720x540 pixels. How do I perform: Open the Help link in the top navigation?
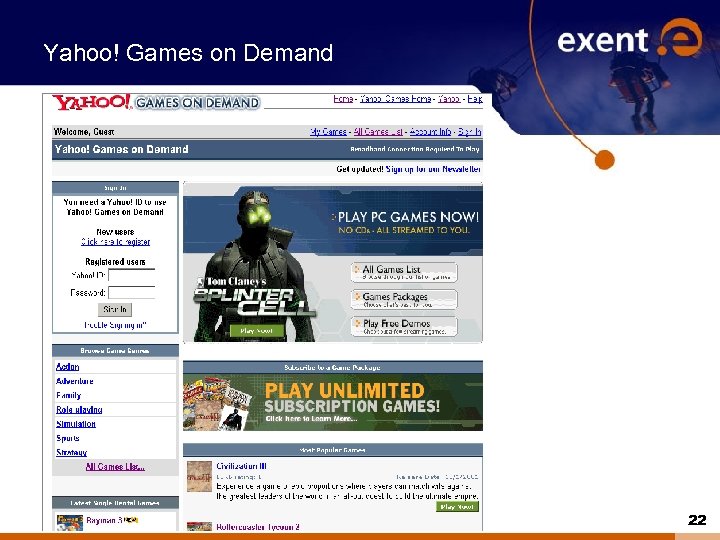[475, 99]
